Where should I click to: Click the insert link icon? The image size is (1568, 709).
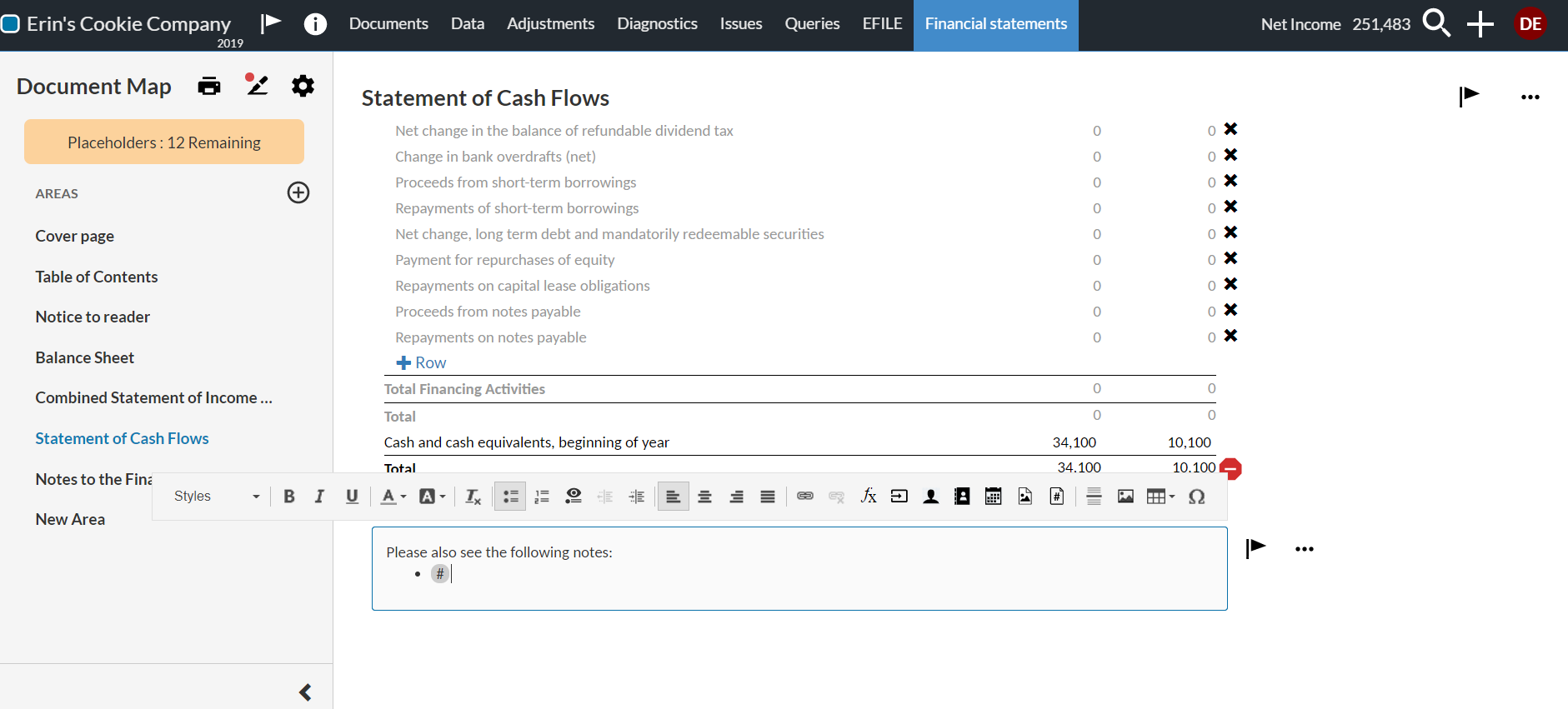pos(804,497)
